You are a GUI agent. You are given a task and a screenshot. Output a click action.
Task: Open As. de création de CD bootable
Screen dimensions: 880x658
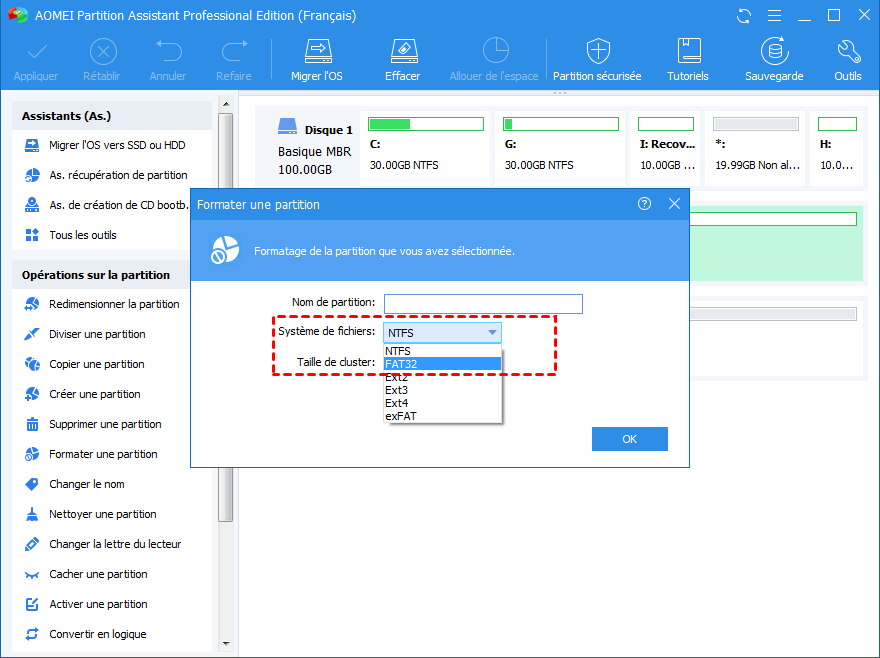107,205
